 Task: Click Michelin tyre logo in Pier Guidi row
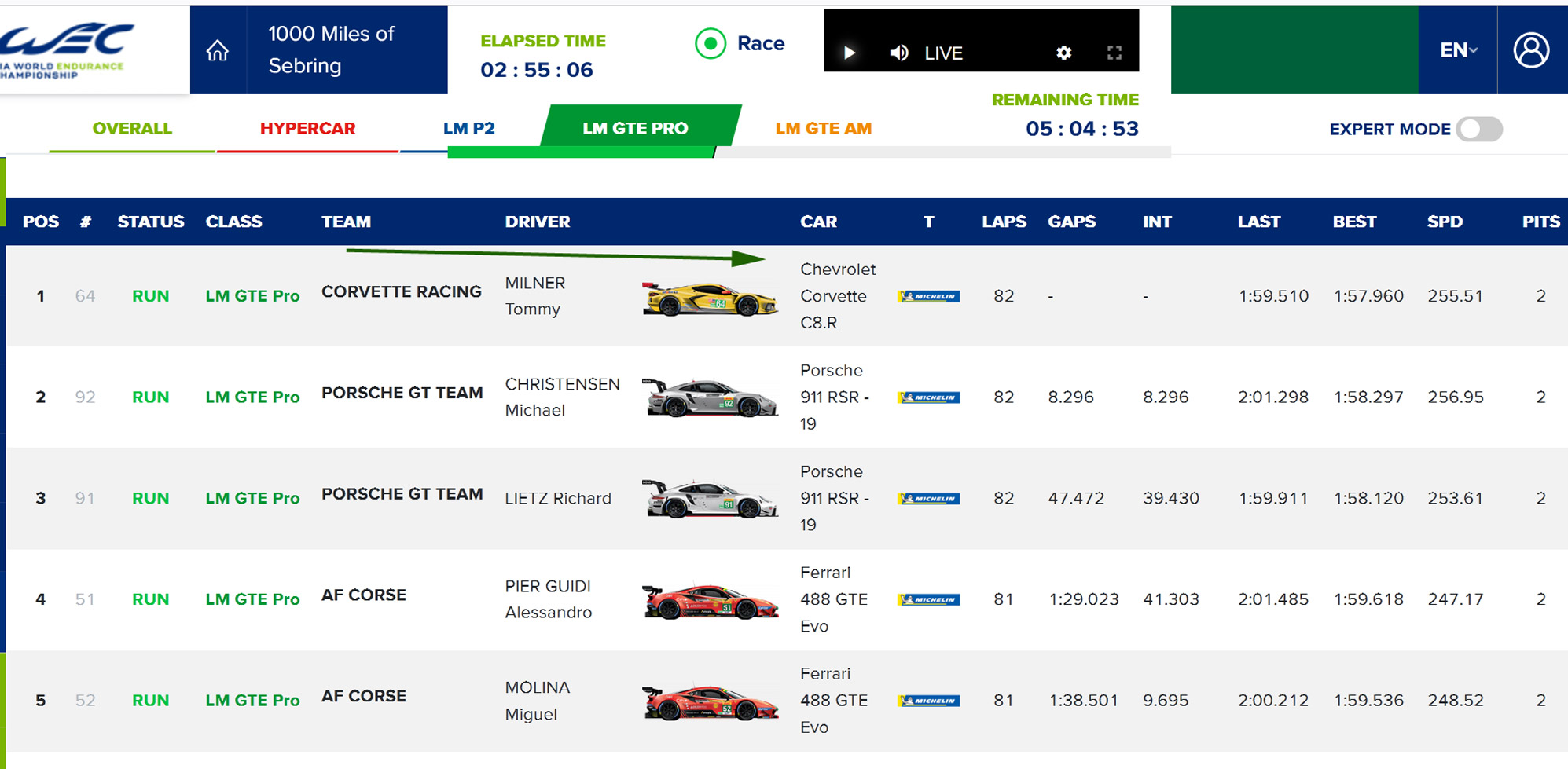928,600
